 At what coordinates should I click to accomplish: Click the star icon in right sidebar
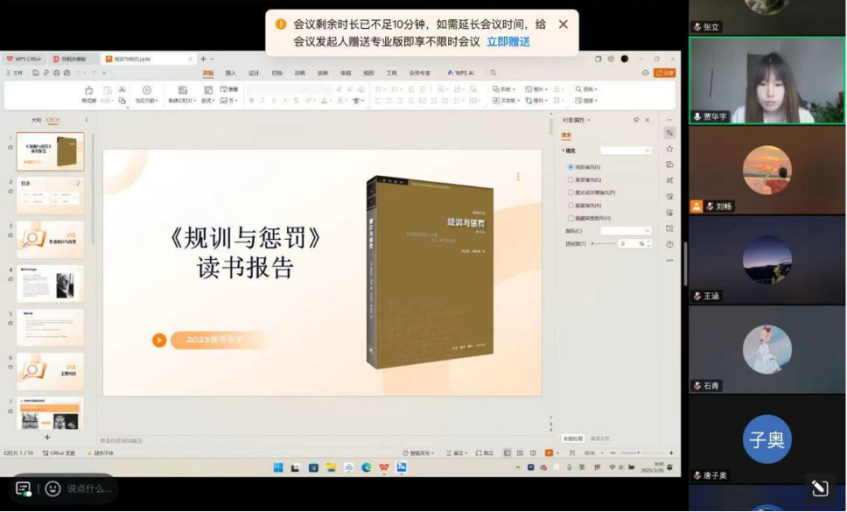coord(669,148)
